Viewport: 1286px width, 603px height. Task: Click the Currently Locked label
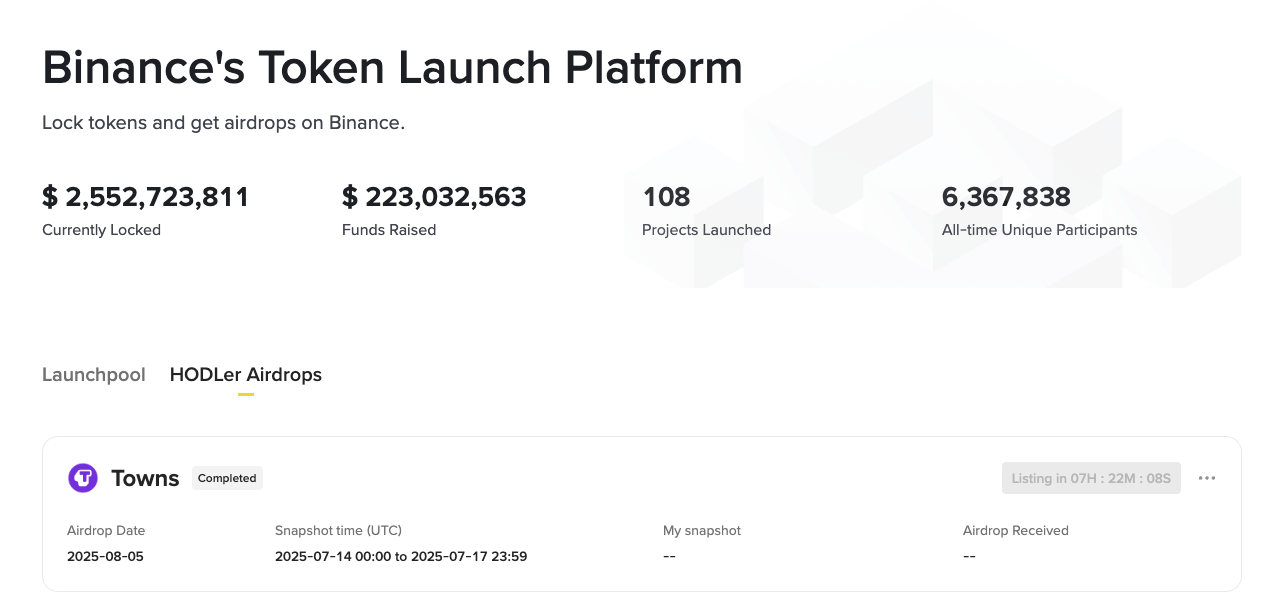coord(101,230)
